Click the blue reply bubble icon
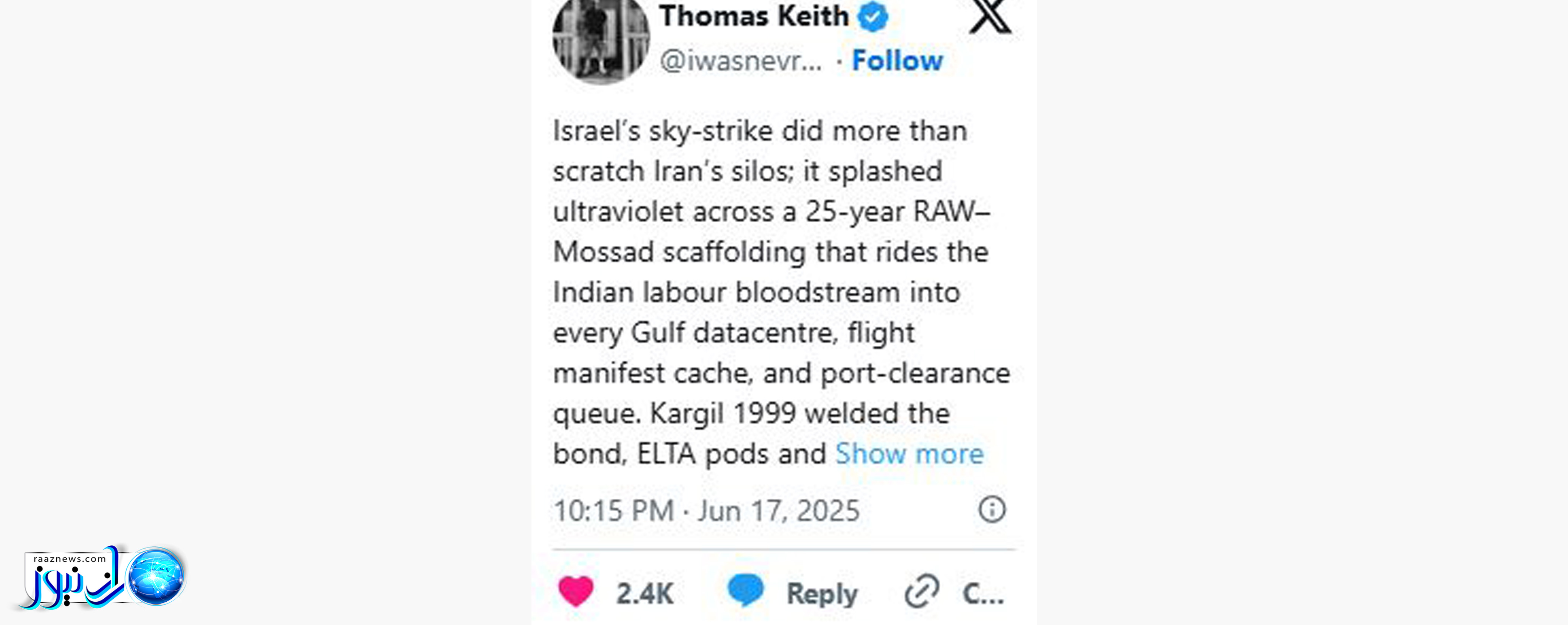Image resolution: width=1568 pixels, height=625 pixels. click(745, 590)
